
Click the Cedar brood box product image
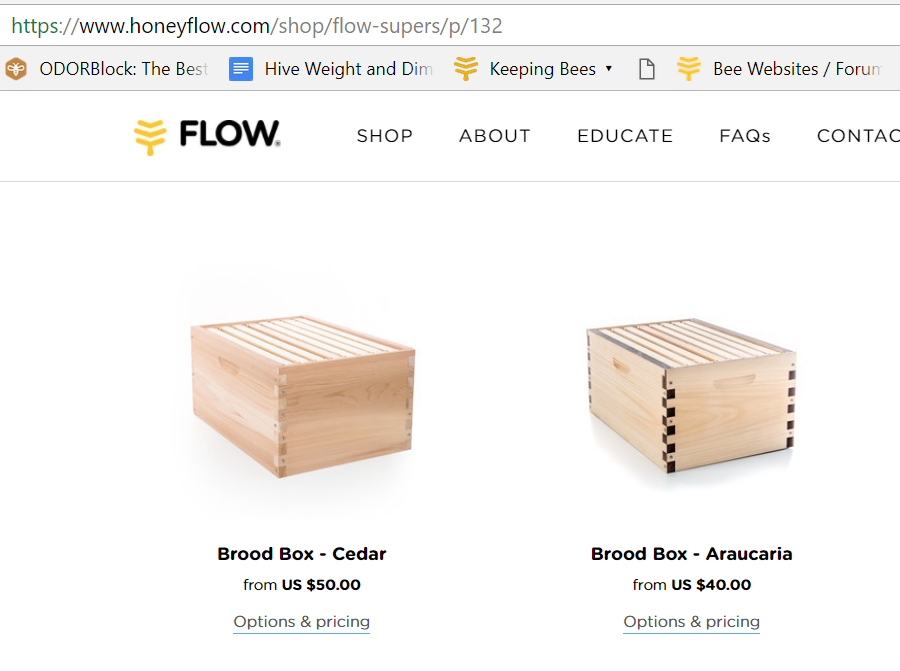point(302,396)
